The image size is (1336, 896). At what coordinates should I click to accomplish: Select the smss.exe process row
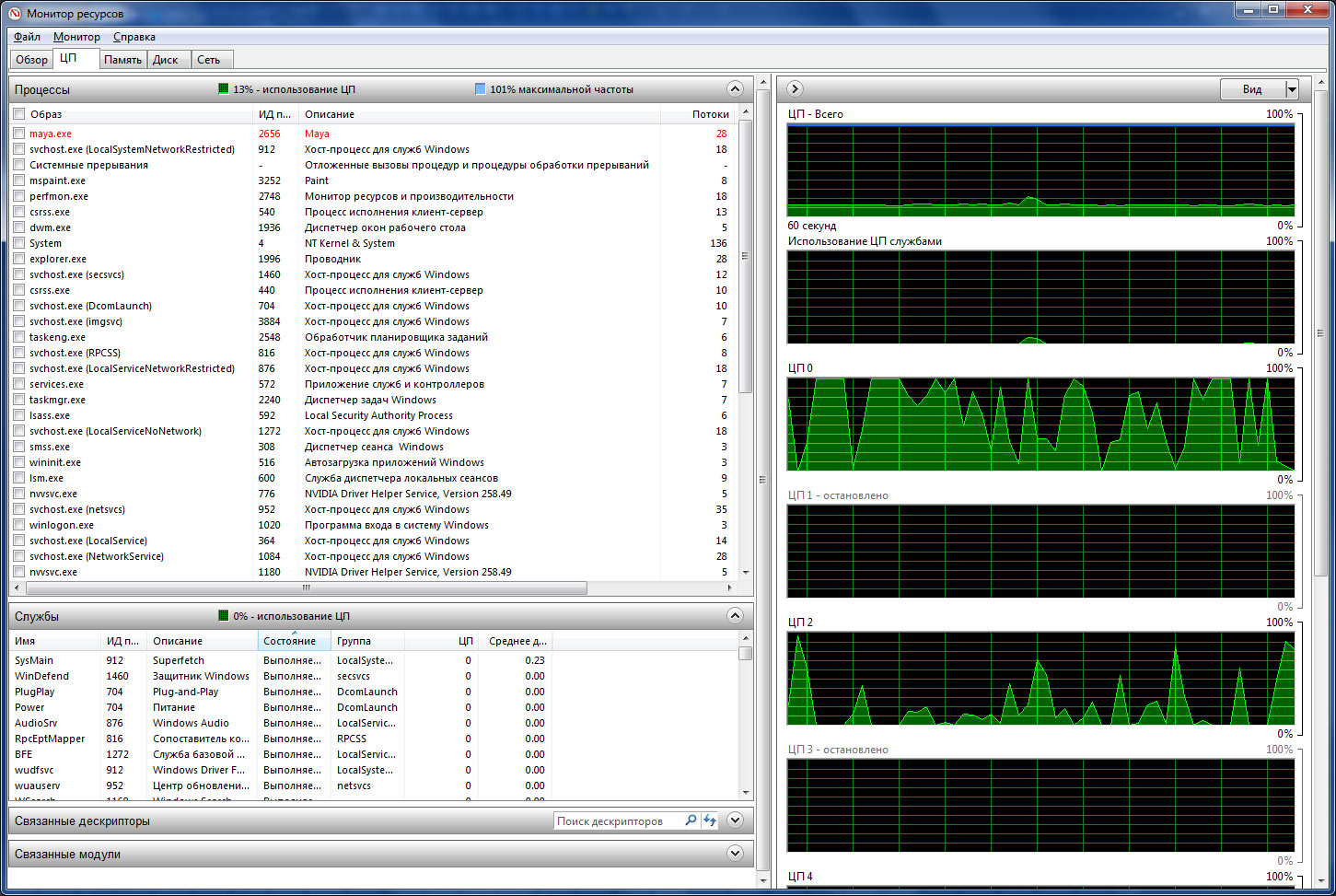pyautogui.click(x=374, y=447)
